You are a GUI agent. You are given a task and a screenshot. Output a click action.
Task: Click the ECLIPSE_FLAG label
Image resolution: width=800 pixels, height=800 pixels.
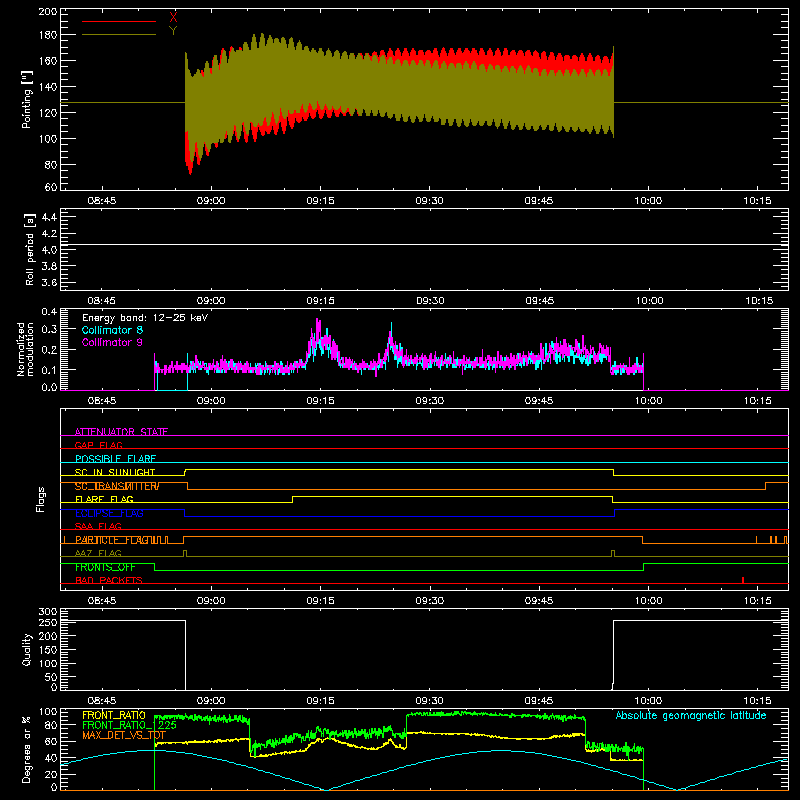109,513
